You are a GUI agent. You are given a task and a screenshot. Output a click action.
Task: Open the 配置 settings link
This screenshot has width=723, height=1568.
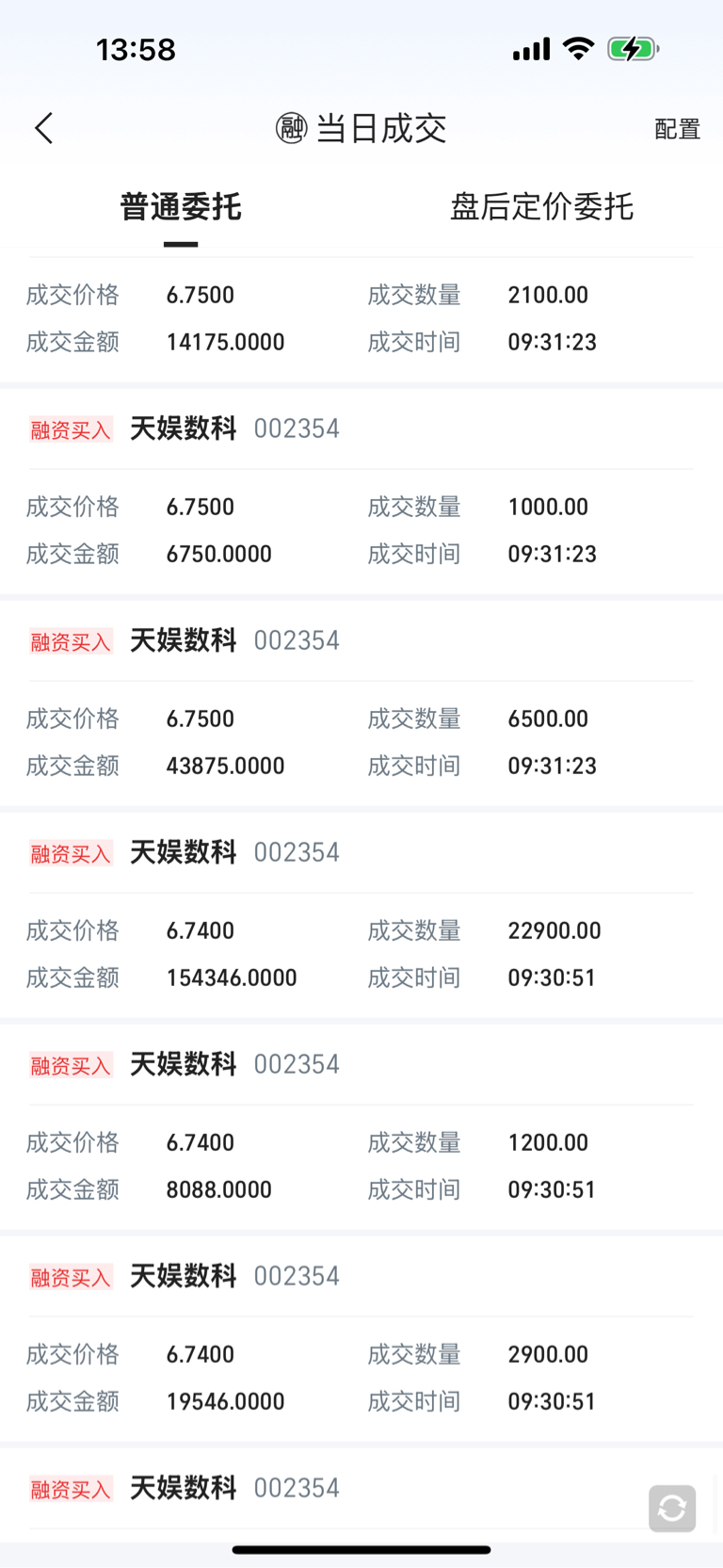click(678, 129)
